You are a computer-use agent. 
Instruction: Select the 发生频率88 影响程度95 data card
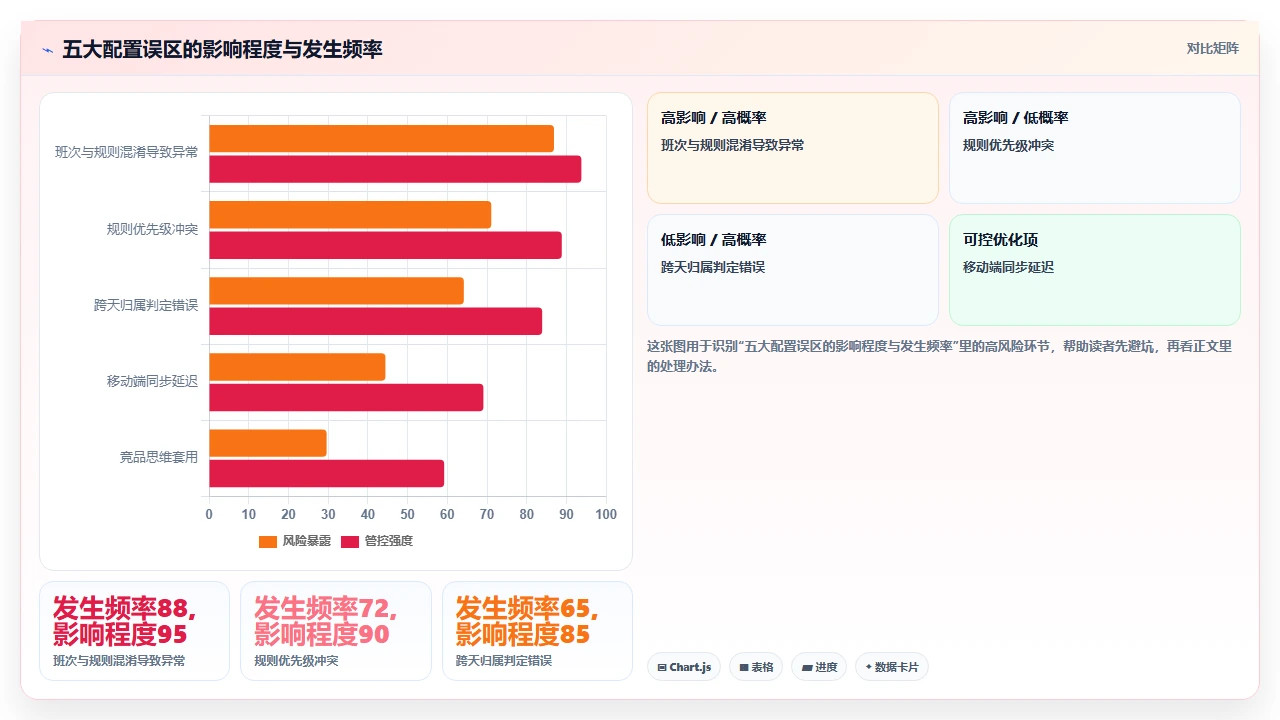134,631
